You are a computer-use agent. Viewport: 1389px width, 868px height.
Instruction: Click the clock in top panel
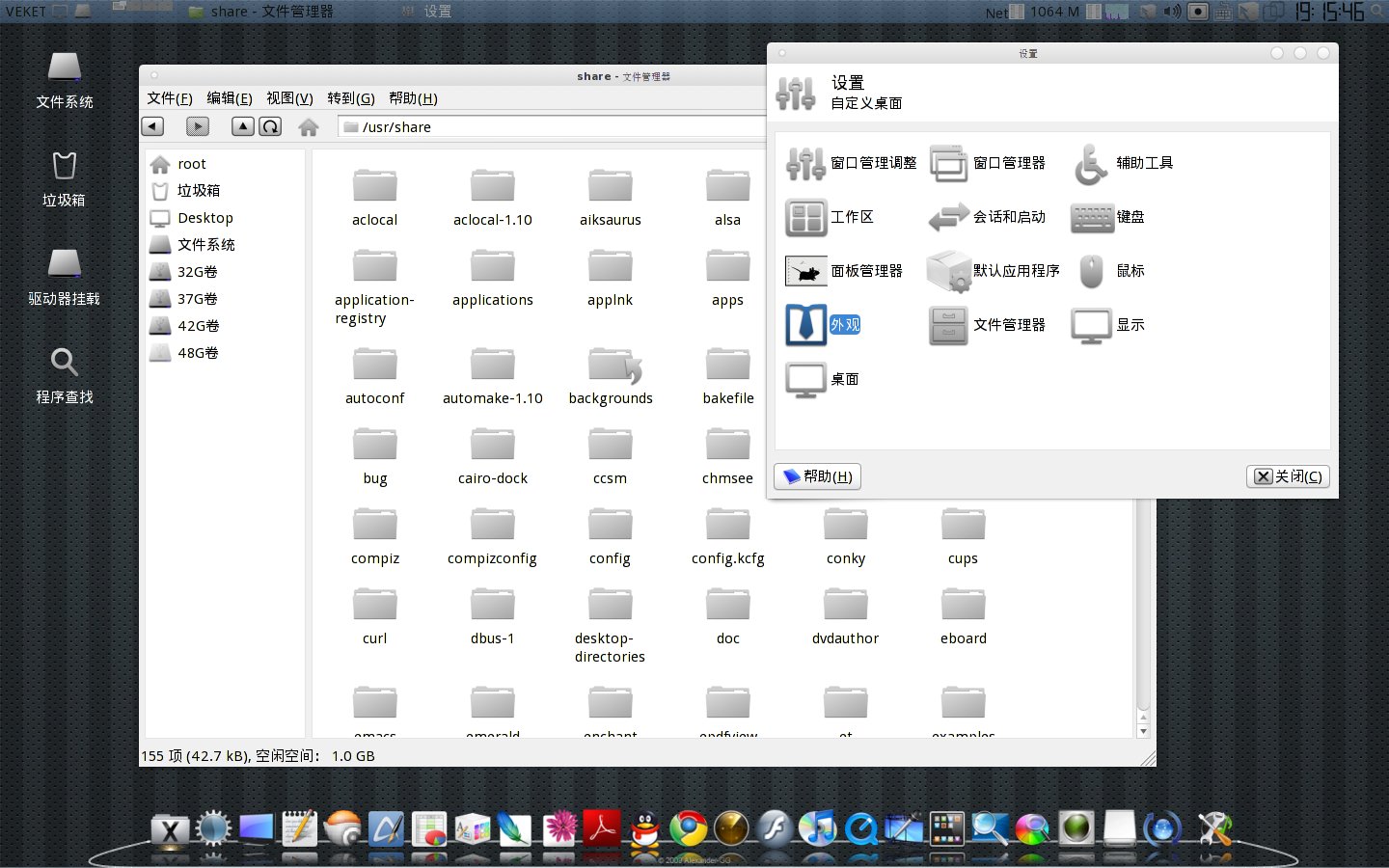click(x=1329, y=12)
